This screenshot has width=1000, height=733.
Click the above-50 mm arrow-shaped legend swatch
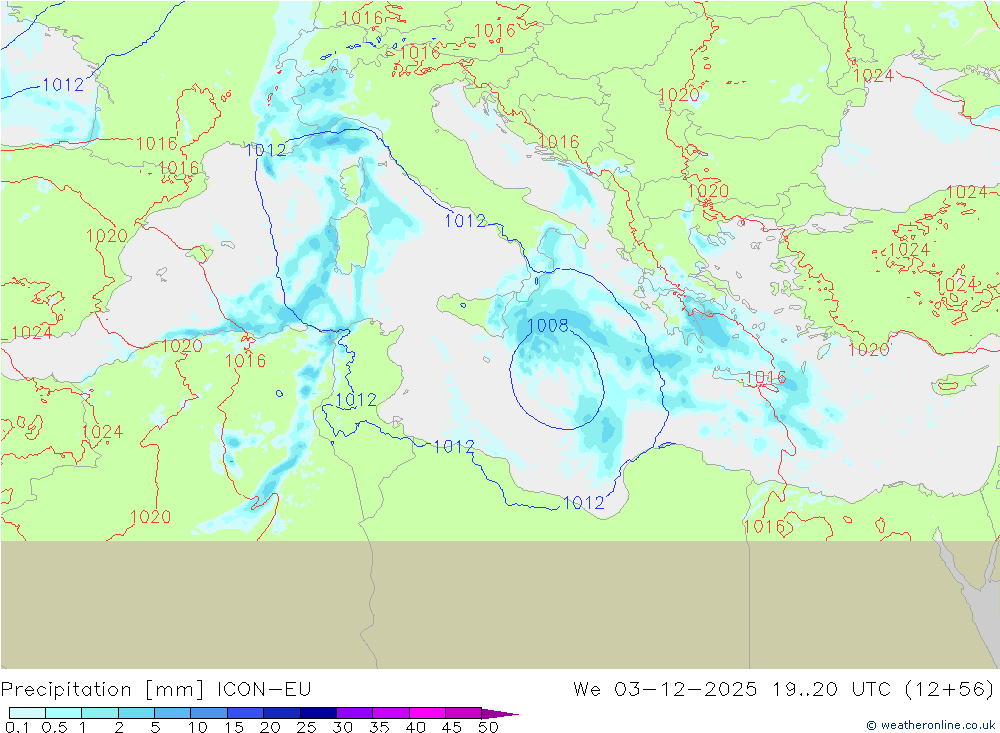(499, 713)
